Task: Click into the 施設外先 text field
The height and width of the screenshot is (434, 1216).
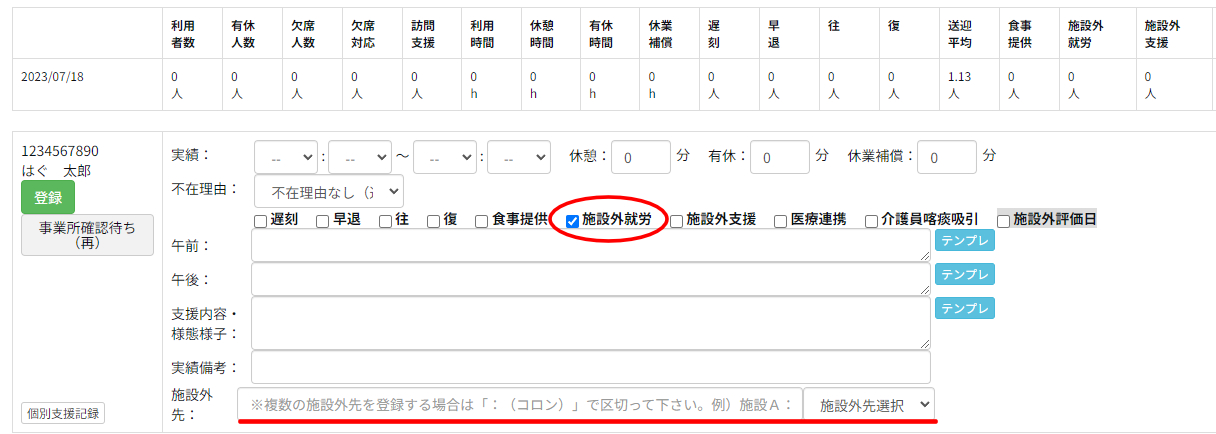Action: [520, 405]
